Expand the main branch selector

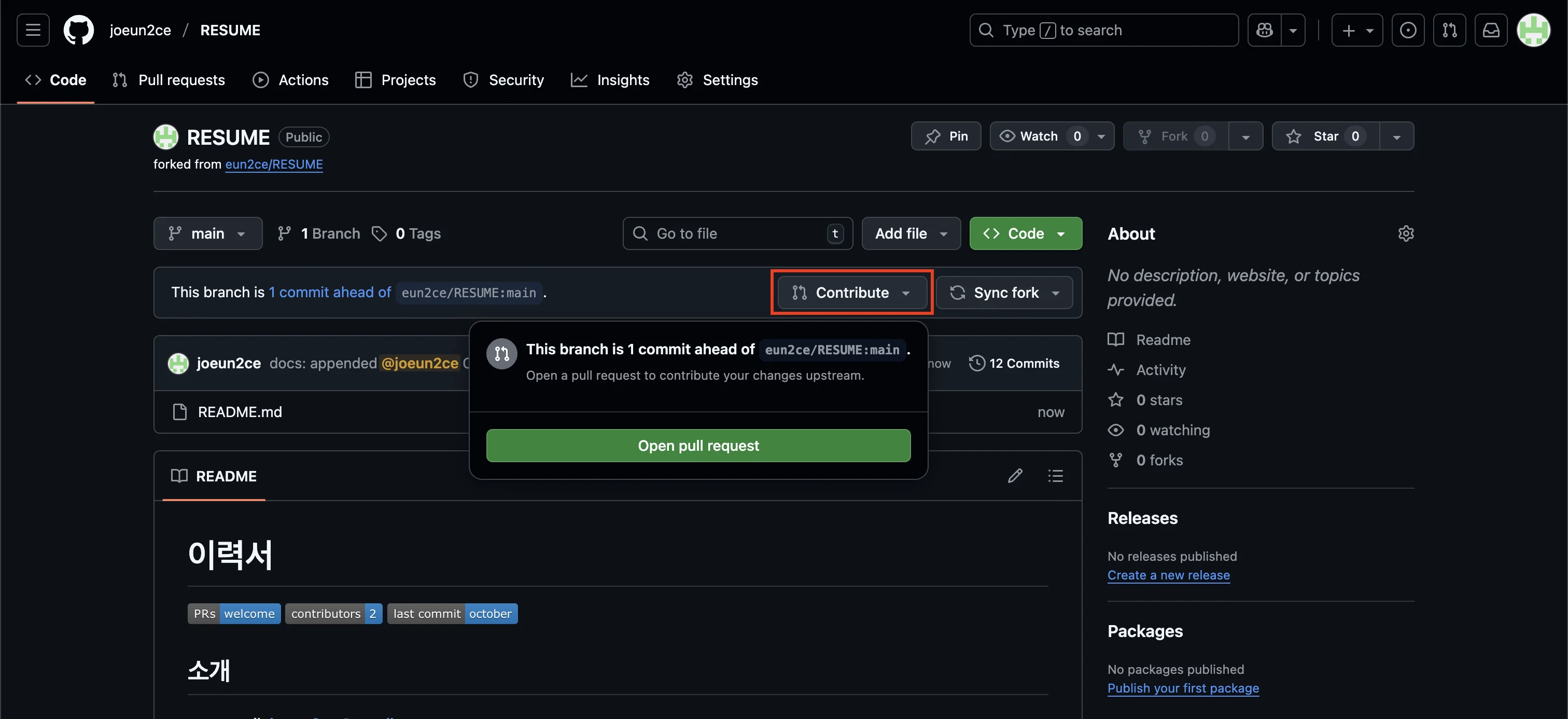tap(207, 234)
